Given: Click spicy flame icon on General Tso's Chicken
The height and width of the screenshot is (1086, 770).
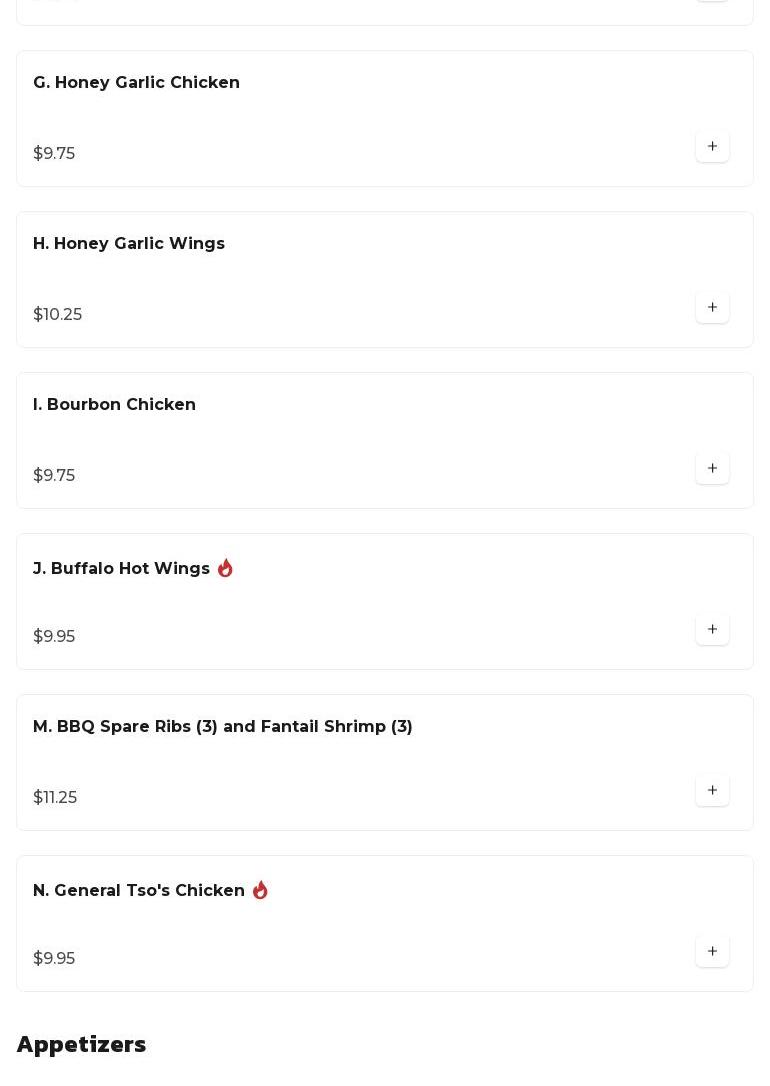Looking at the screenshot, I should pyautogui.click(x=260, y=890).
